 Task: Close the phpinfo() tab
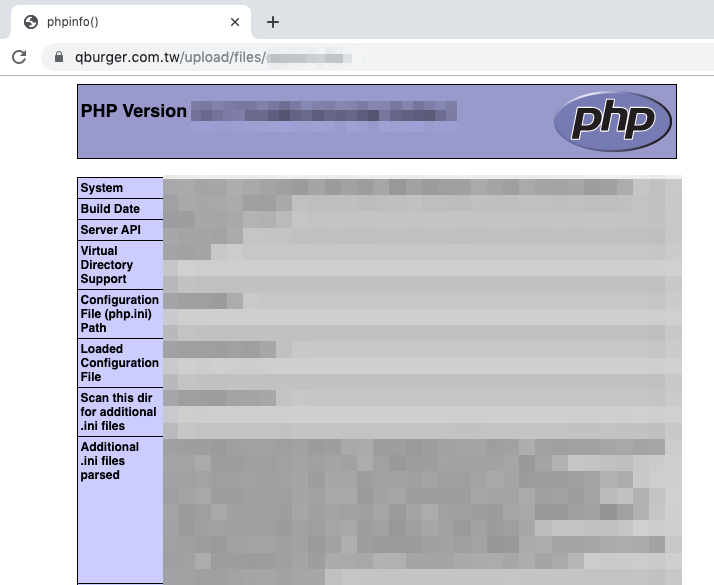click(235, 22)
